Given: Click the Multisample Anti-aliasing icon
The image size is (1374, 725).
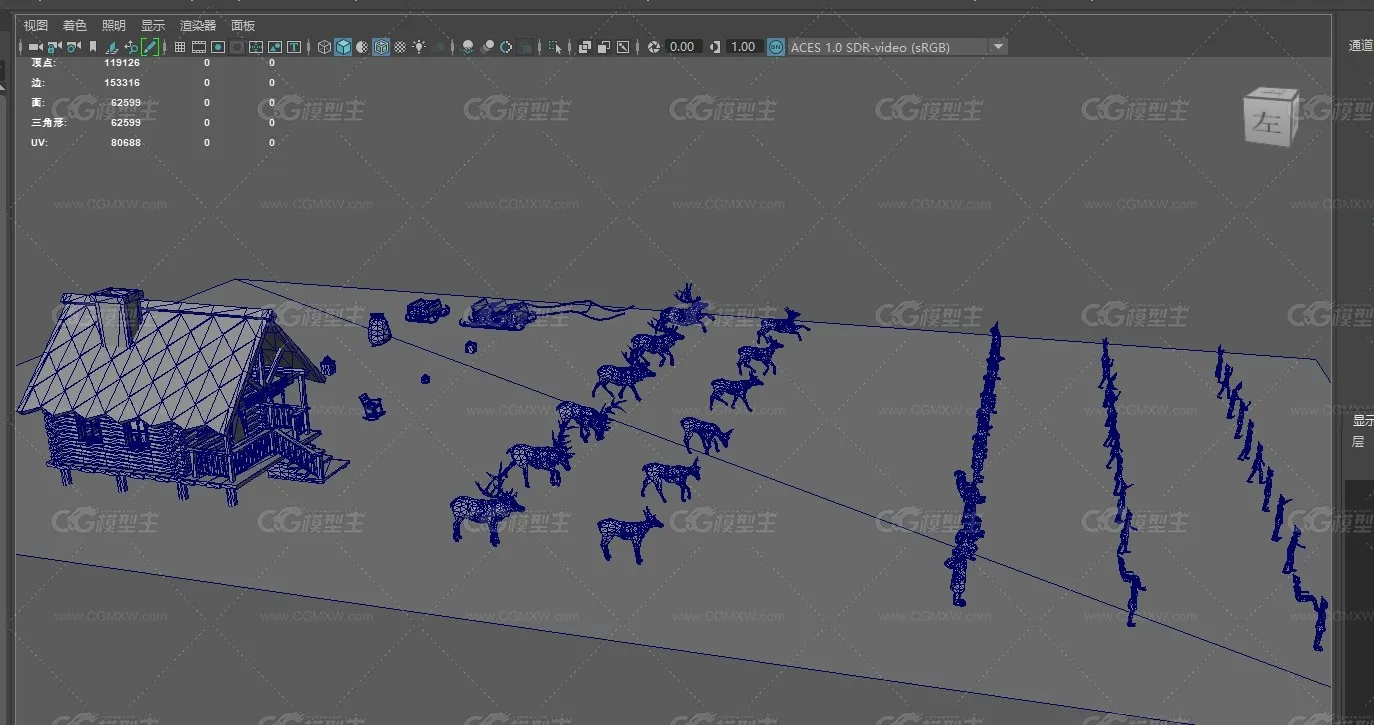Looking at the screenshot, I should [x=506, y=47].
